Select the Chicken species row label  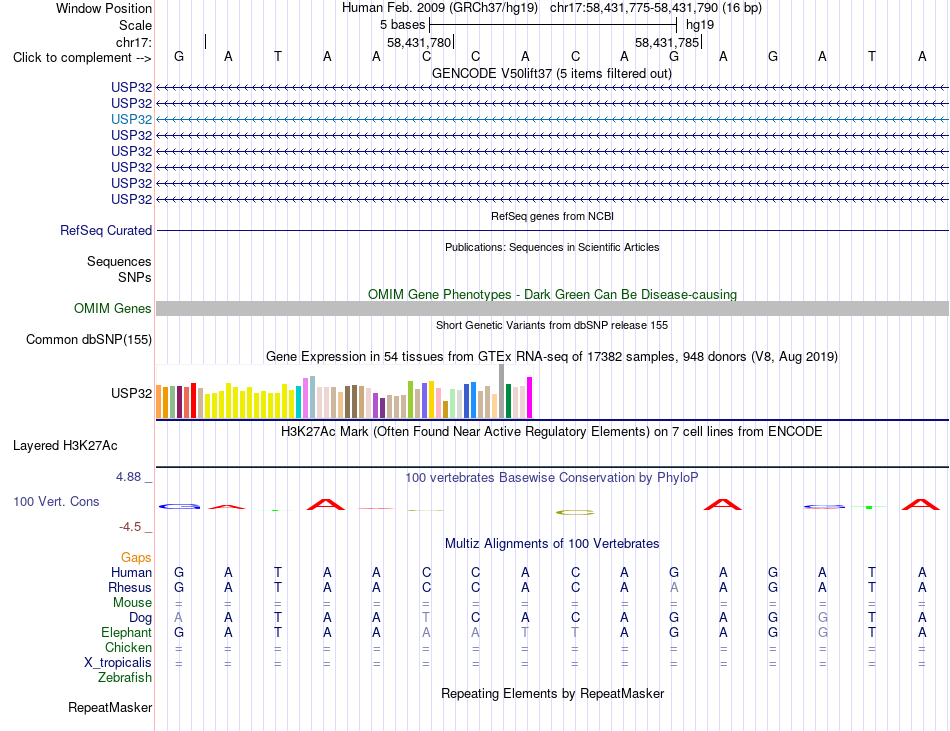128,647
